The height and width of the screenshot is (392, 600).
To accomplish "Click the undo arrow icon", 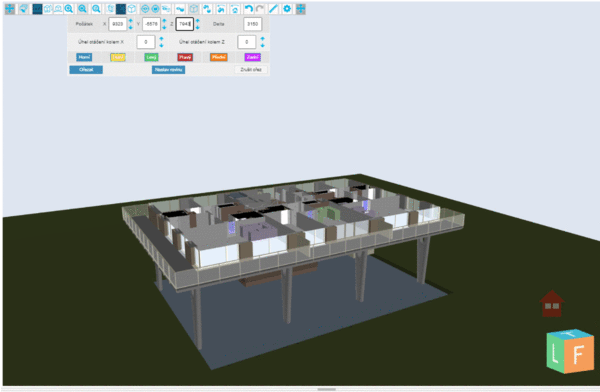I will (249, 8).
